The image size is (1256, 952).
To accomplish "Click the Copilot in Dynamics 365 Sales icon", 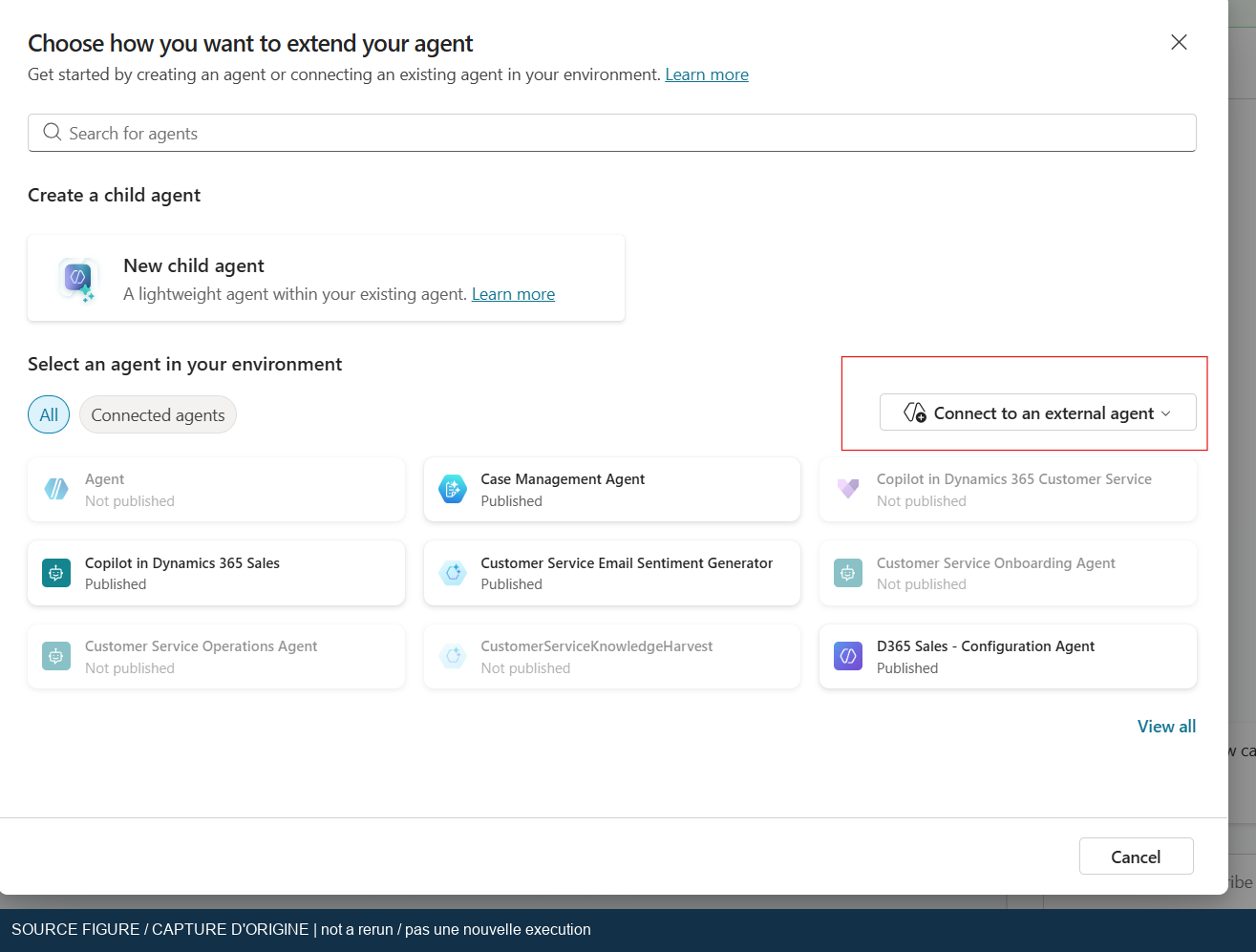I will tap(56, 573).
